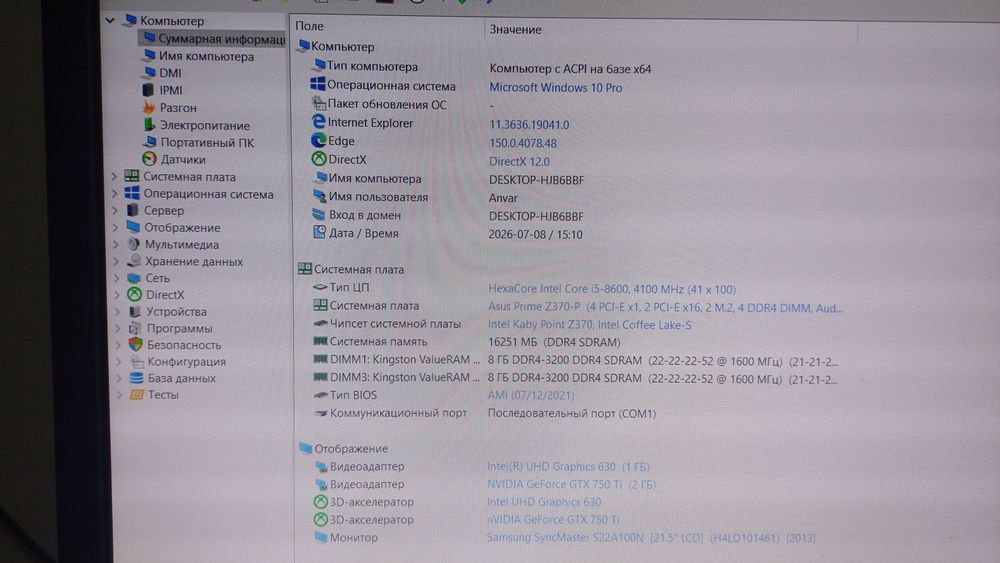1000x563 pixels.
Task: Open Intel Kaby Point Z370 chipset link
Action: [x=589, y=325]
